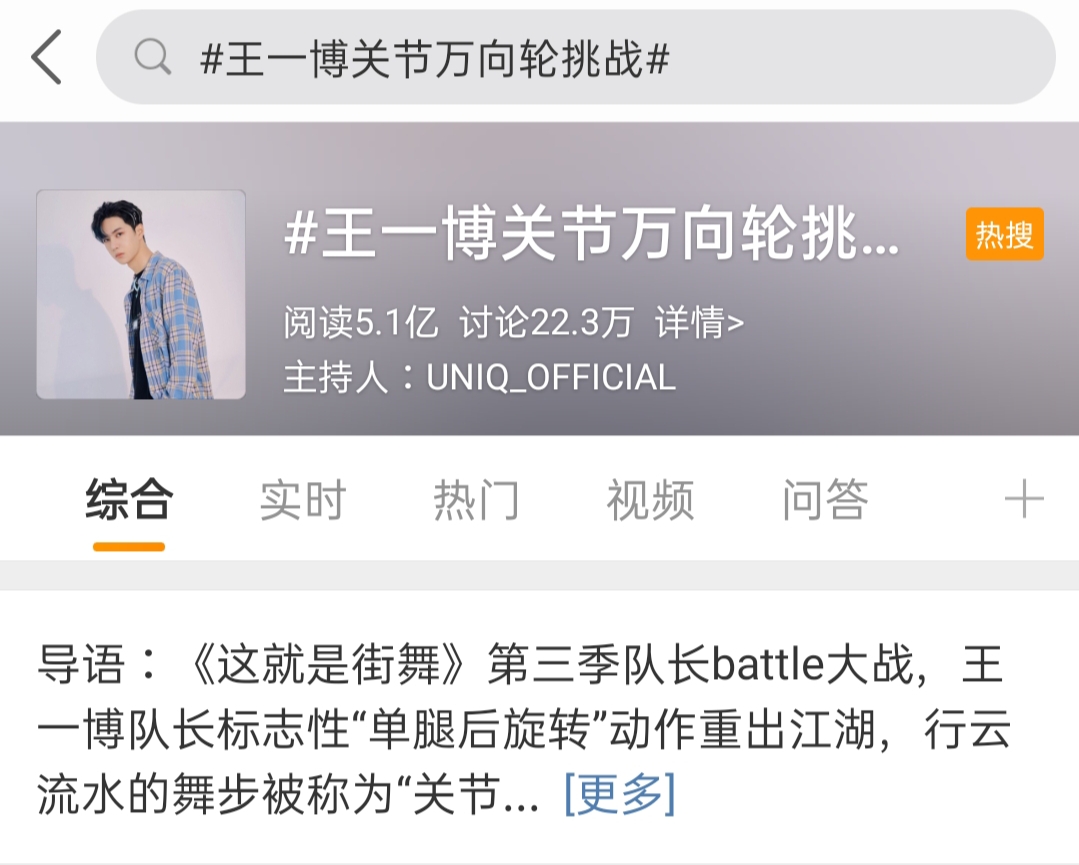Click the 讨论22.3万 discussion count
1079x865 pixels.
click(546, 322)
